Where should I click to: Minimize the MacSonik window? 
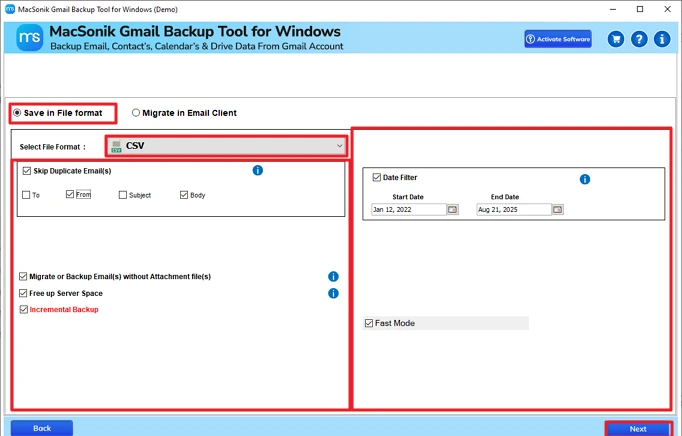coord(613,9)
